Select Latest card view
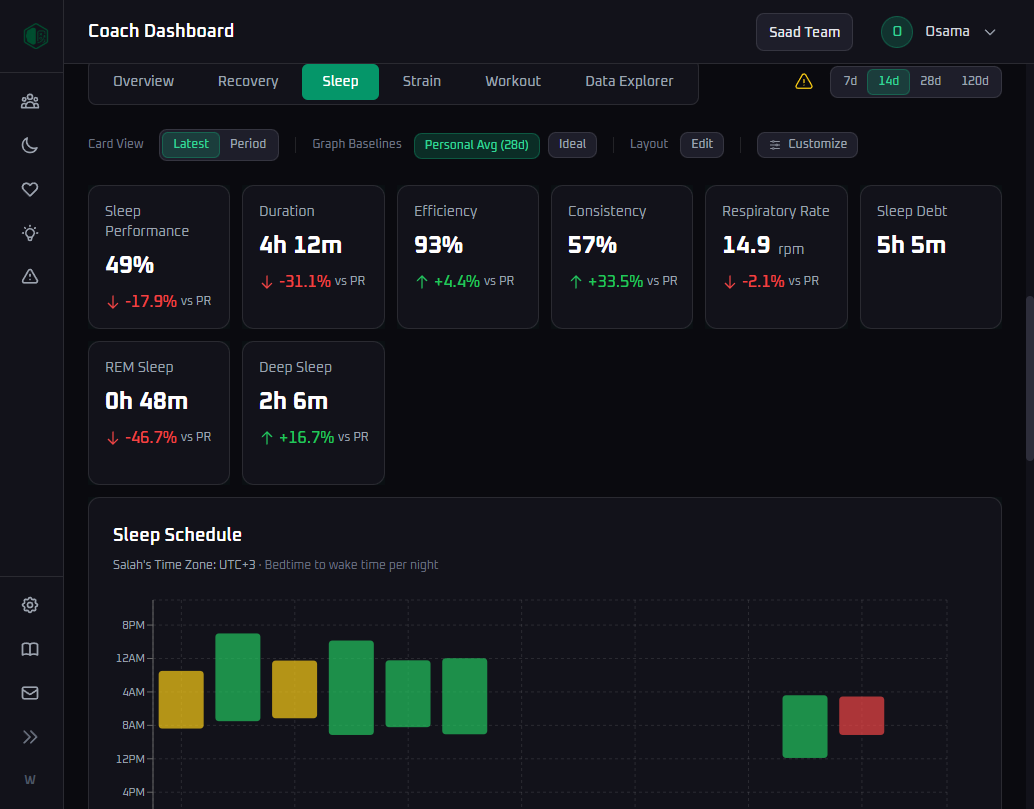 [191, 144]
